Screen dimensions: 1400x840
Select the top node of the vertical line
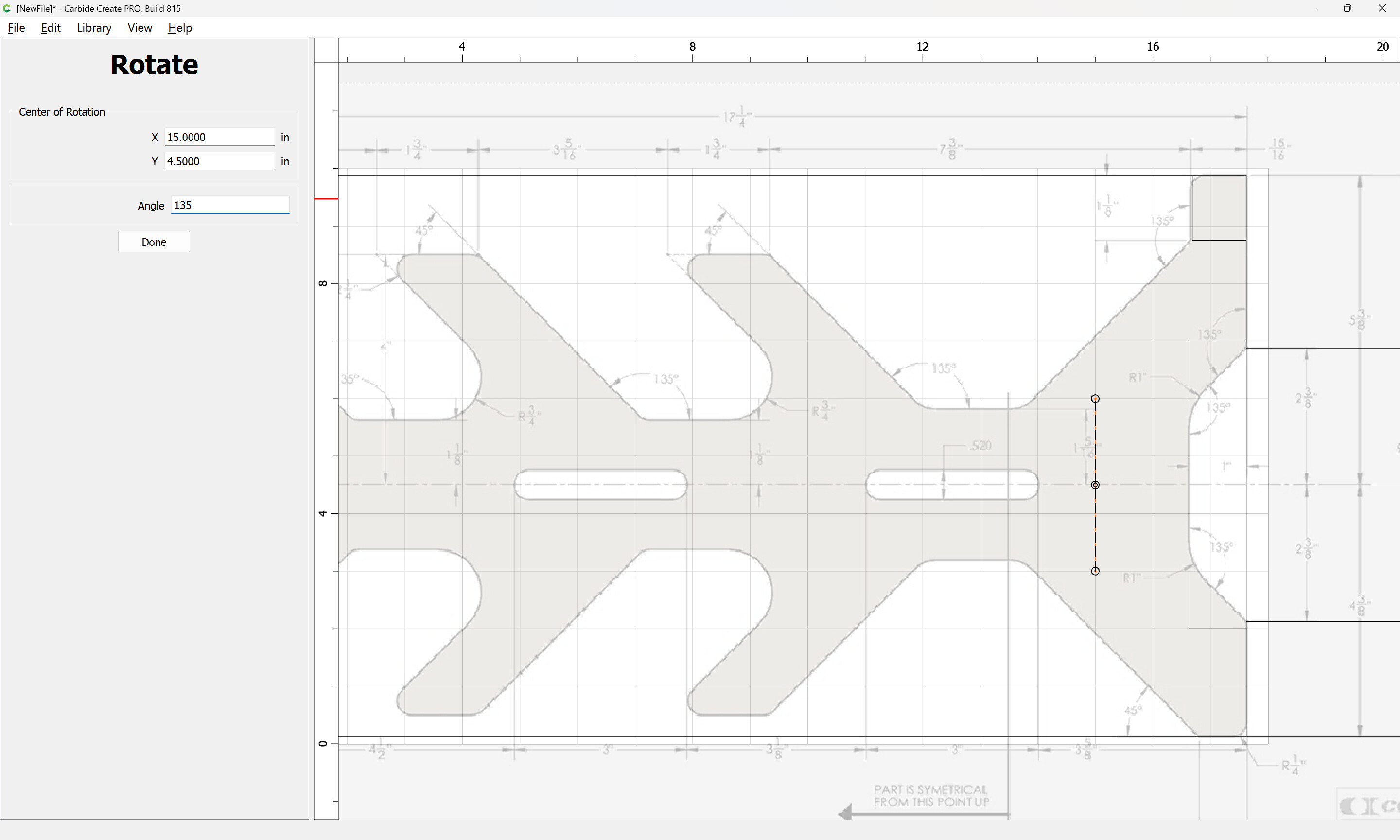pyautogui.click(x=1095, y=399)
